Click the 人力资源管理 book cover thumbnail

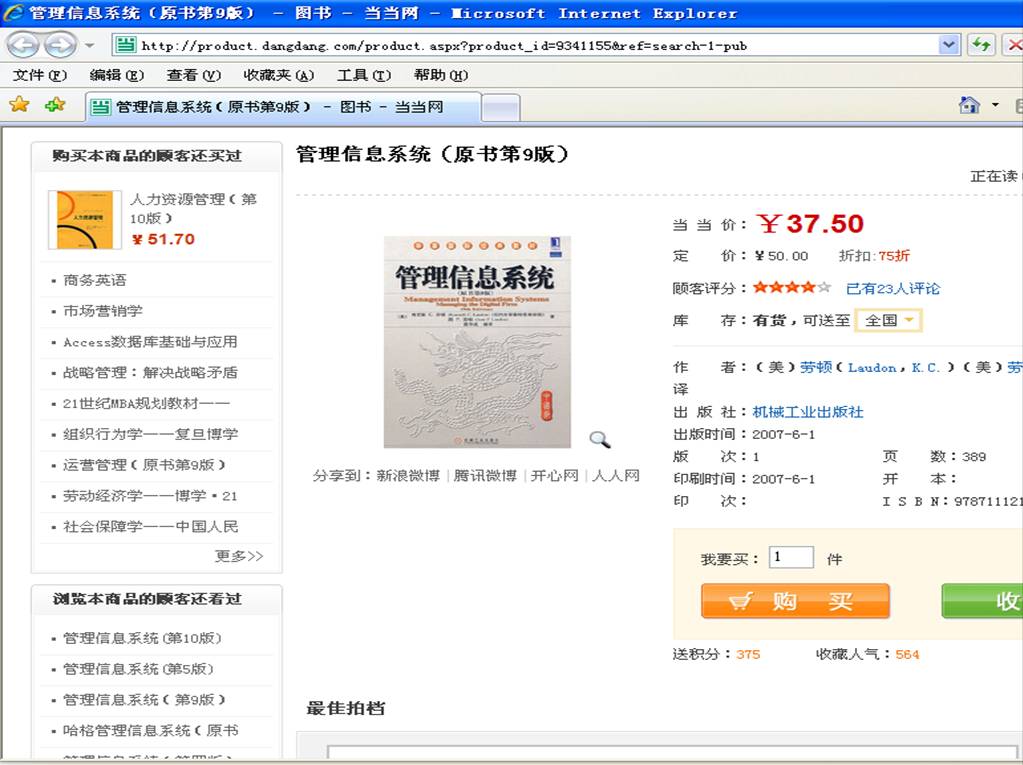85,220
